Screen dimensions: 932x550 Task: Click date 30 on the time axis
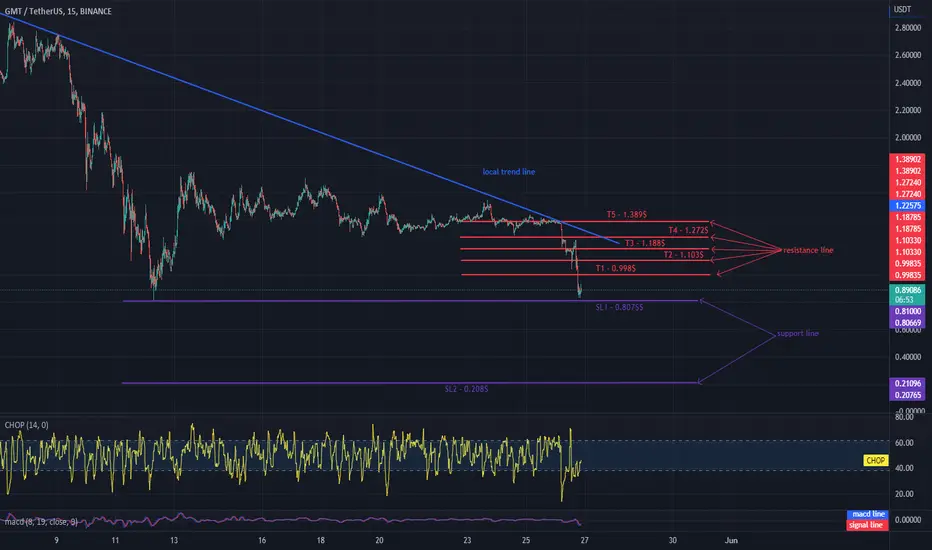click(672, 540)
